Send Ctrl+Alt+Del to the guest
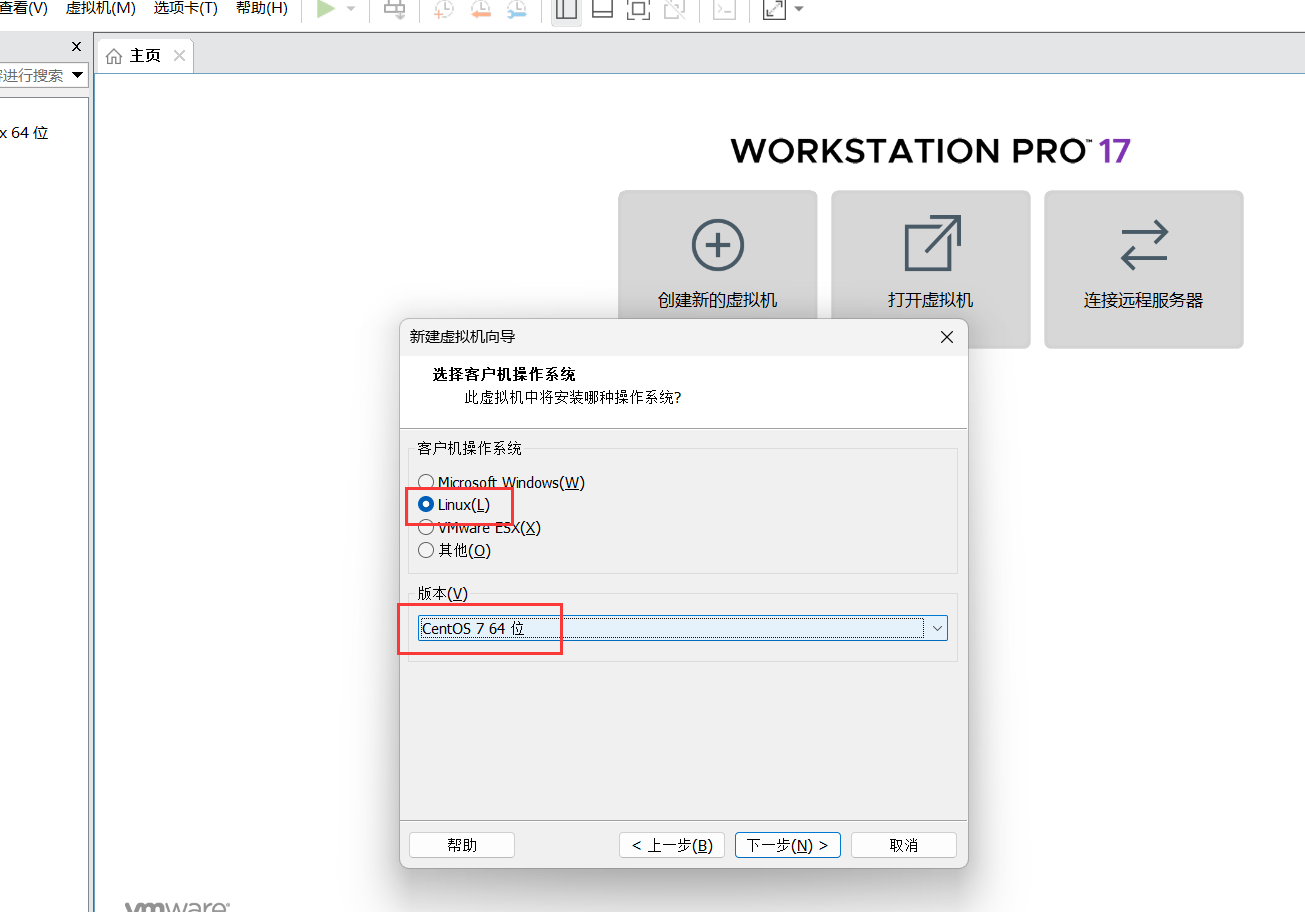Image resolution: width=1305 pixels, height=912 pixels. [x=394, y=10]
